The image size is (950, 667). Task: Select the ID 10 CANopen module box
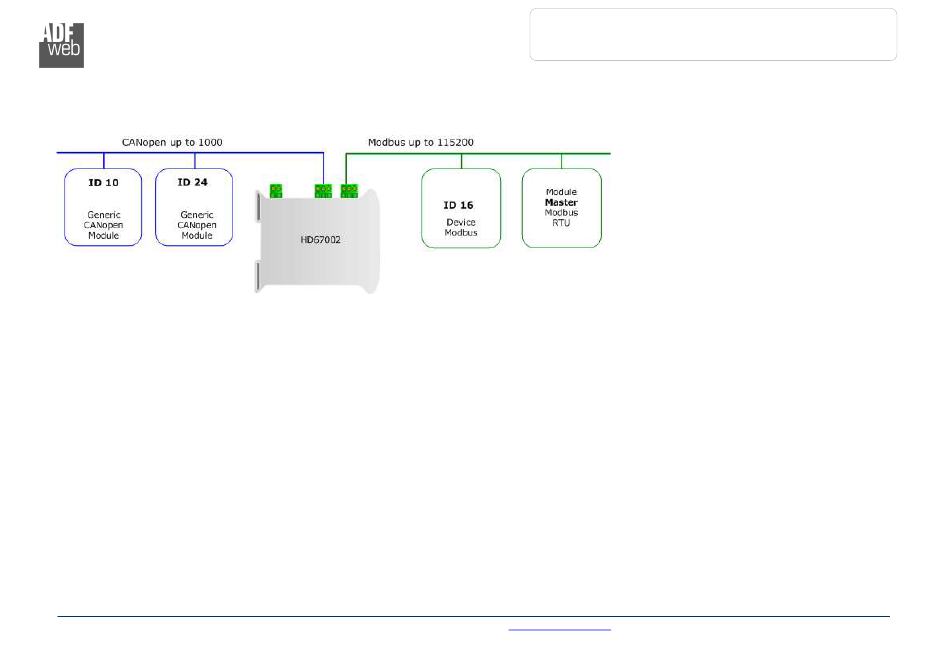tap(103, 207)
